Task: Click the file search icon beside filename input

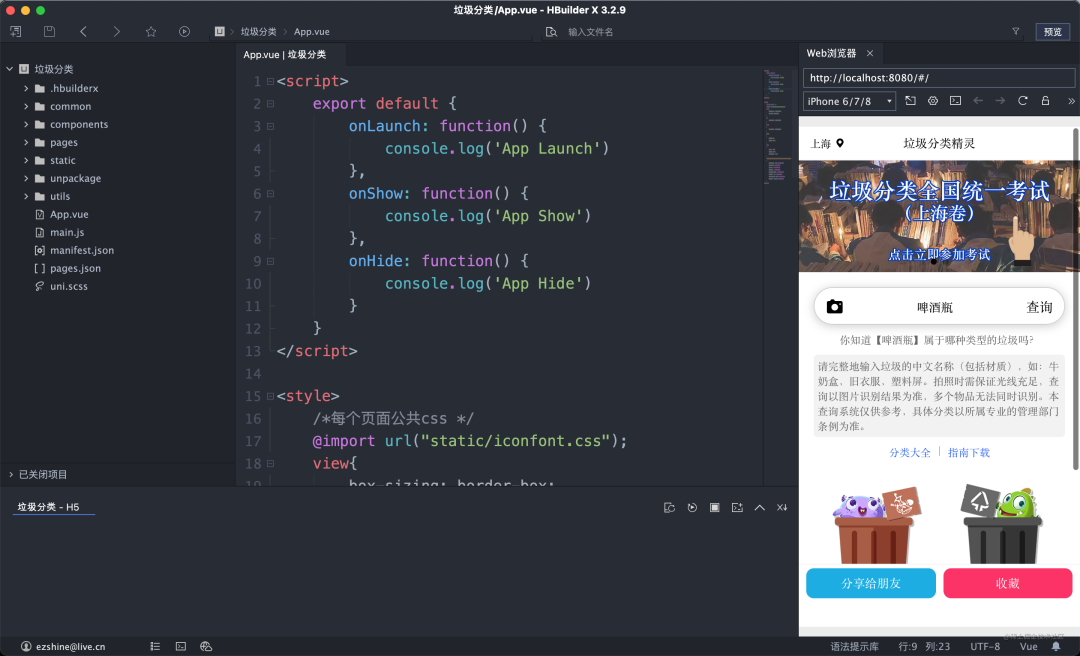Action: [551, 32]
